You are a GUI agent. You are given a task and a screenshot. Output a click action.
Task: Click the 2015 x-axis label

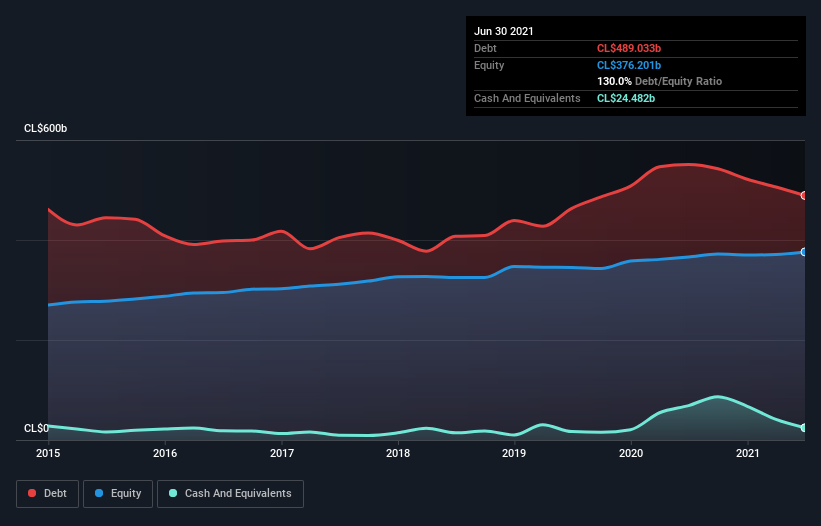[x=48, y=453]
